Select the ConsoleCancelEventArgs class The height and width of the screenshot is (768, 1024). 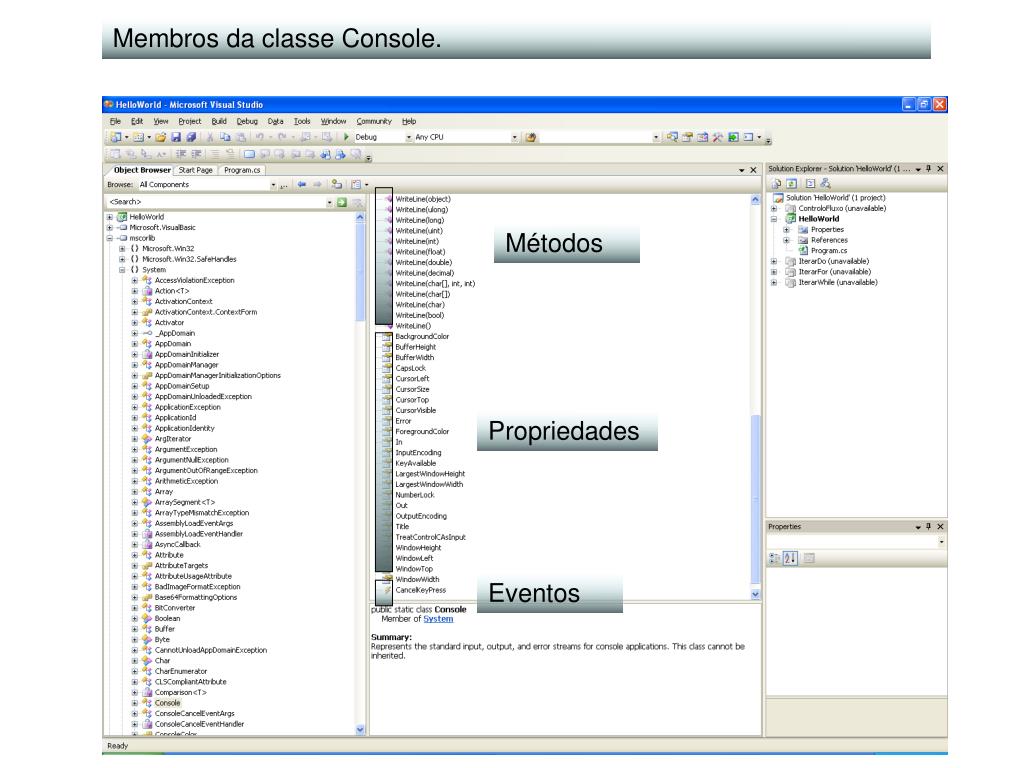tap(195, 714)
